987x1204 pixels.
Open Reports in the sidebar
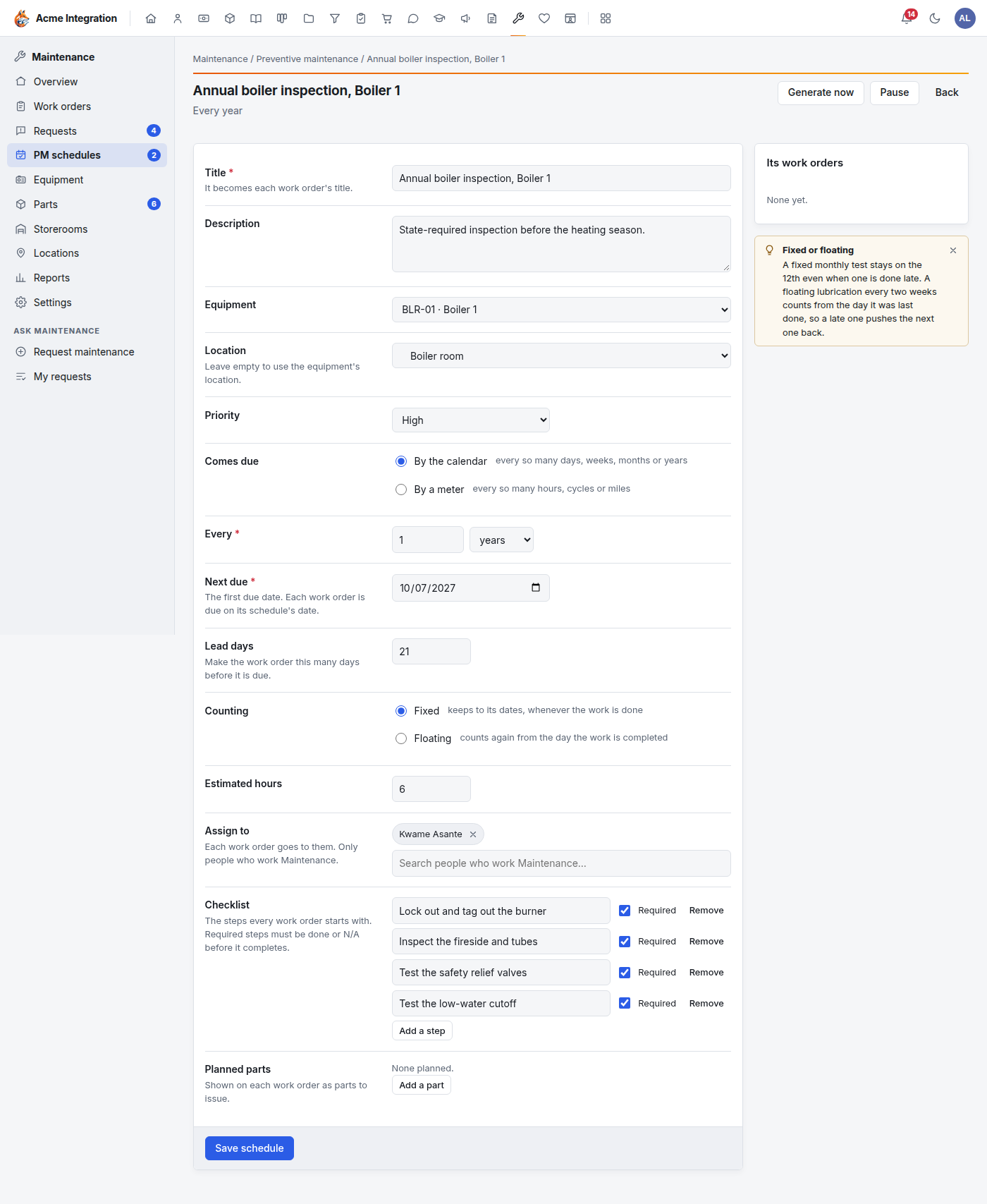click(x=87, y=278)
